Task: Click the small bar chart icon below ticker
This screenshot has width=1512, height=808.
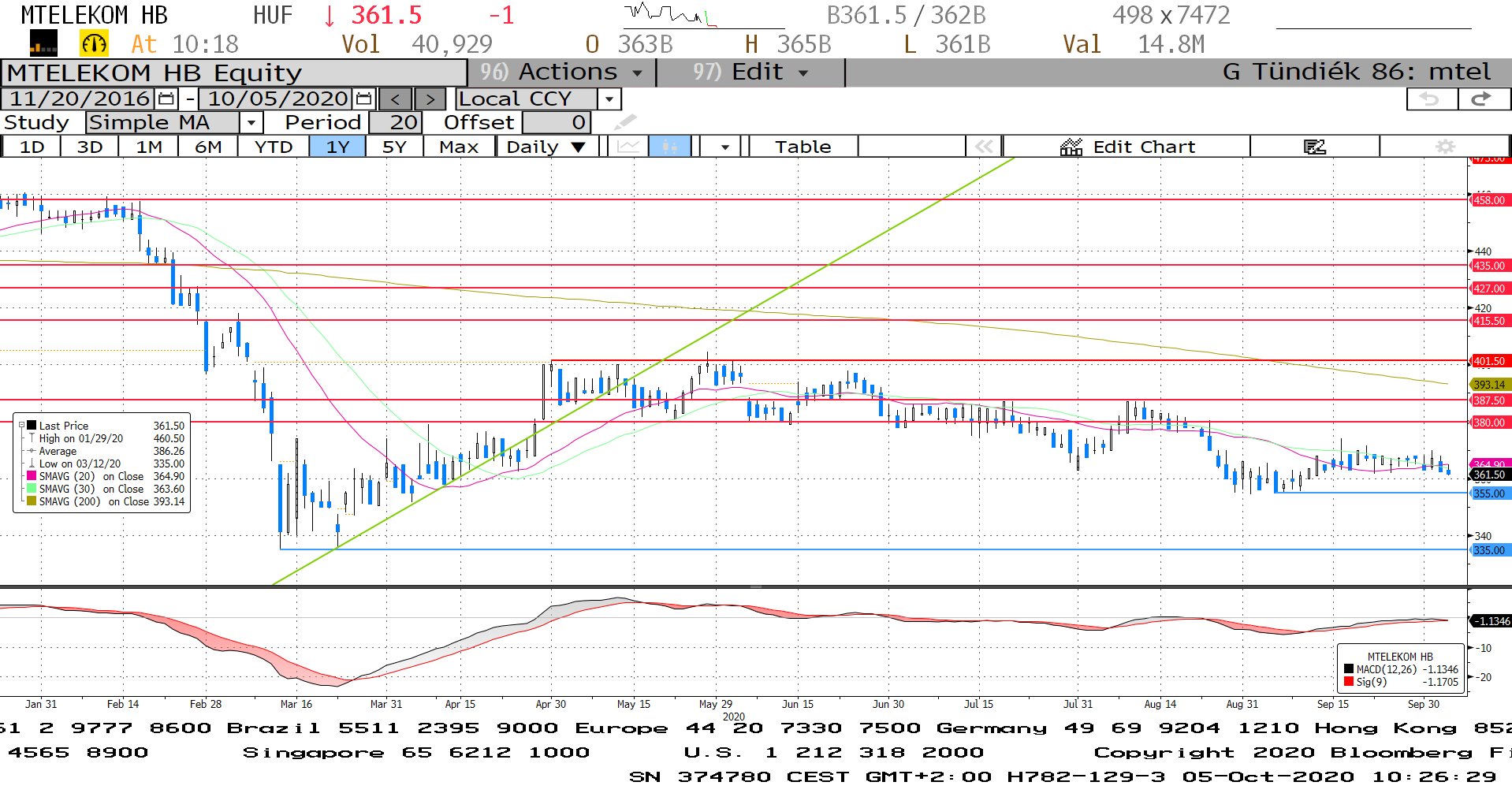Action: 43,44
